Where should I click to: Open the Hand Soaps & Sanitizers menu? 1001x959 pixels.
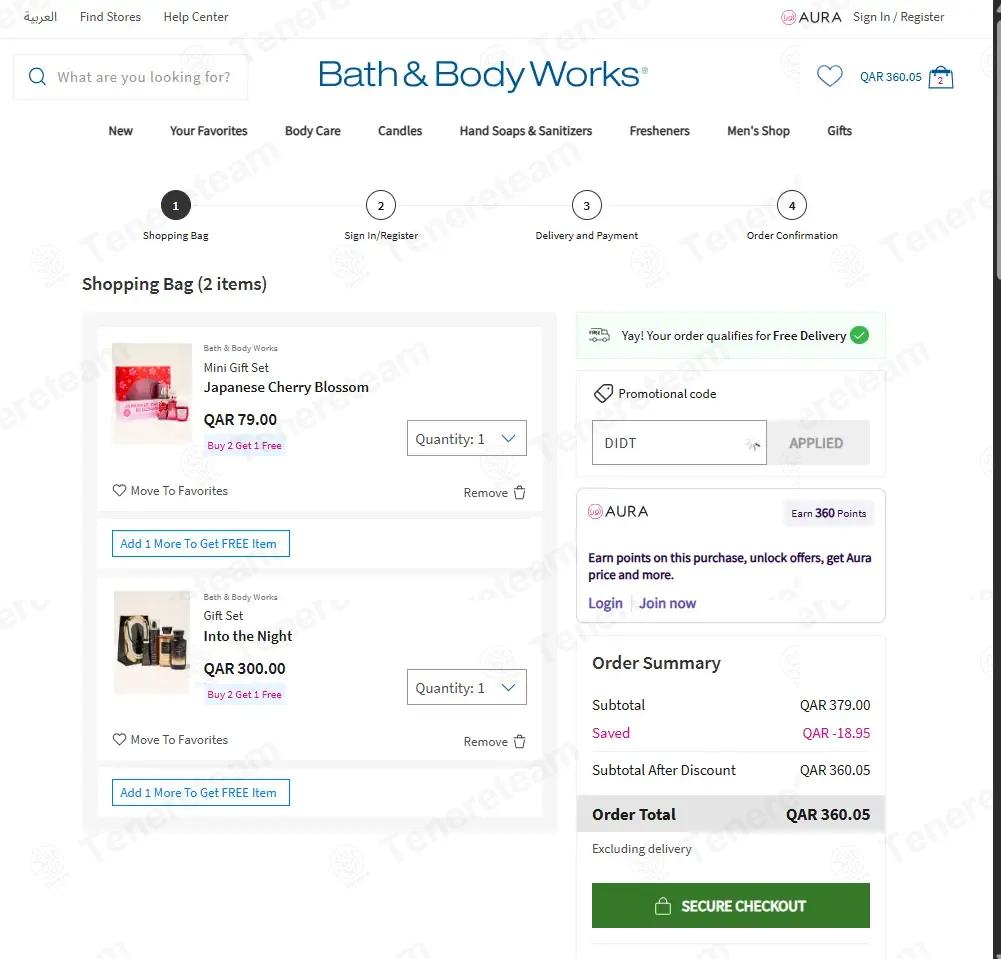pos(525,131)
